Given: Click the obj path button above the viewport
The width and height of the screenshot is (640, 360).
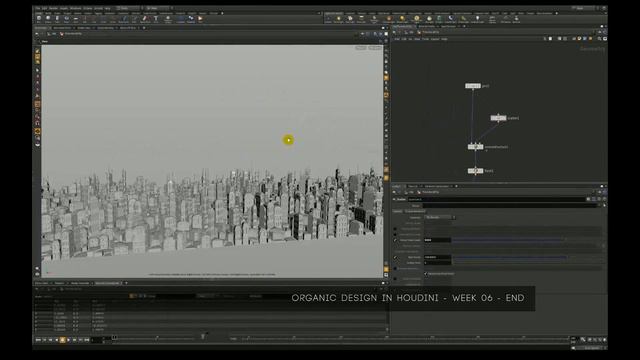Looking at the screenshot, I should click(x=52, y=34).
